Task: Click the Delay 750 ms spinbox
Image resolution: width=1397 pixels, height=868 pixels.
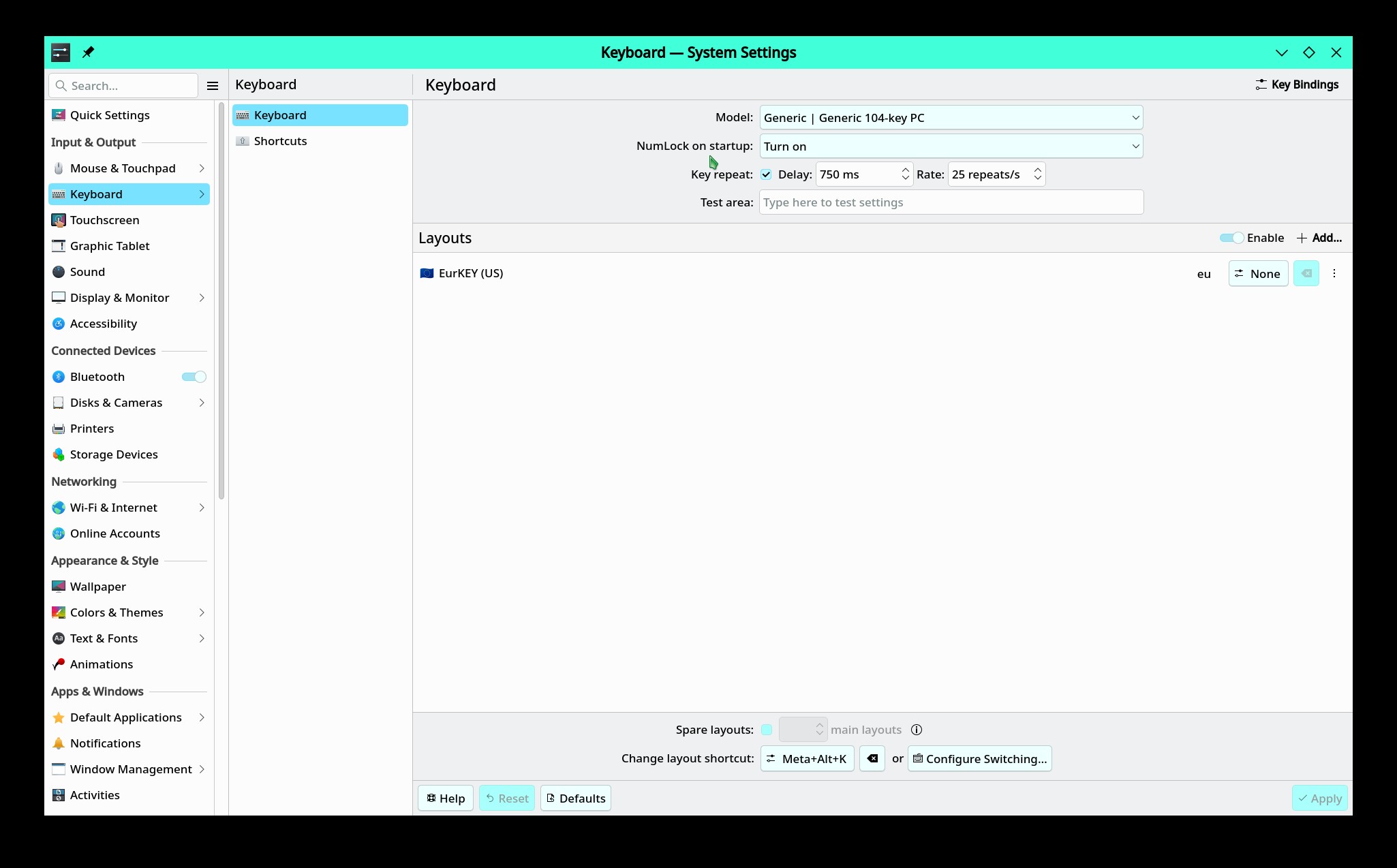Action: (x=864, y=174)
